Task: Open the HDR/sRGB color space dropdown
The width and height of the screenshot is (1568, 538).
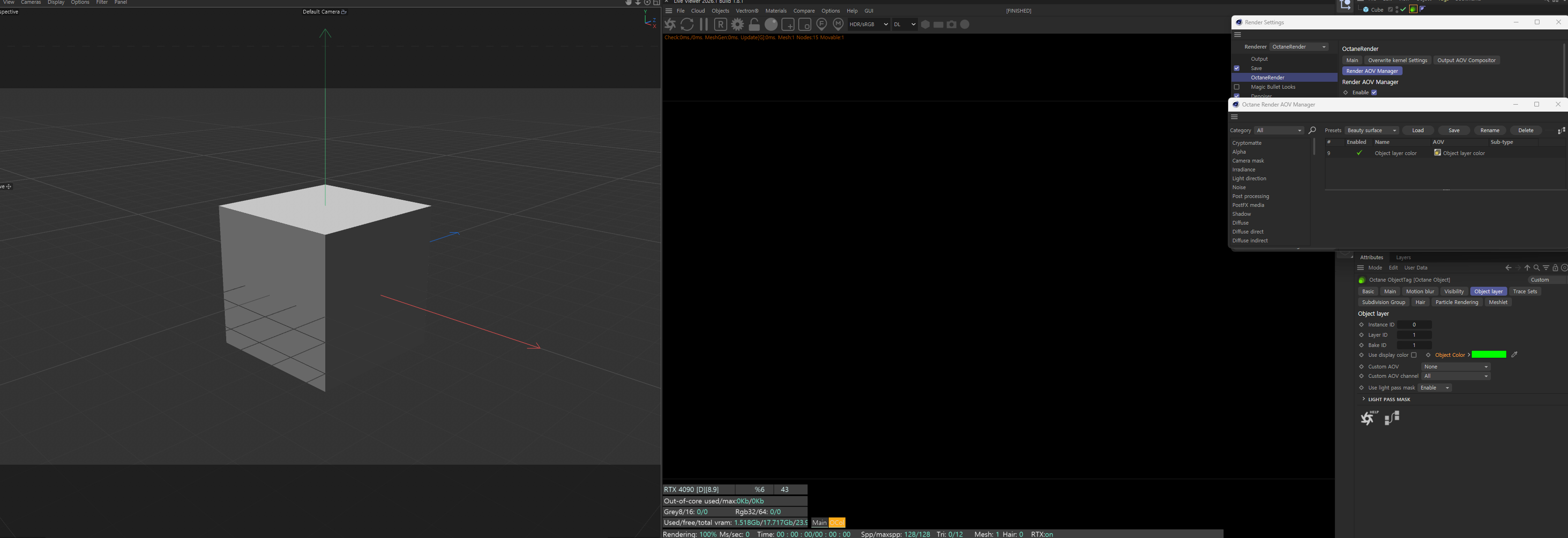Action: click(868, 24)
